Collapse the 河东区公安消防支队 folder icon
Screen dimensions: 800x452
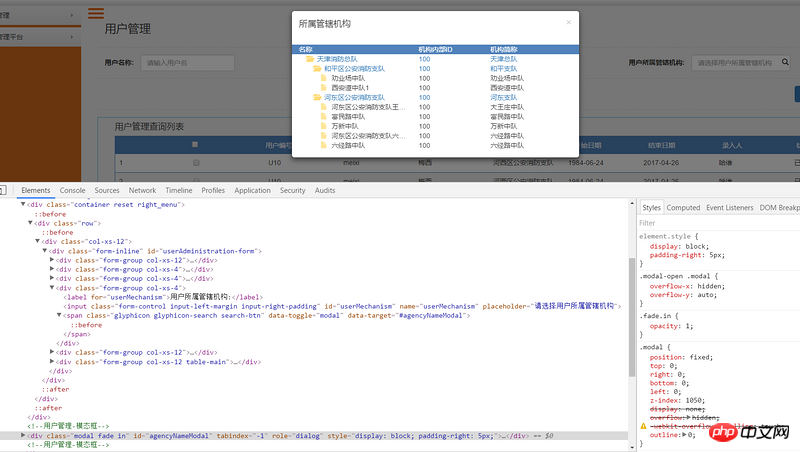coord(317,97)
